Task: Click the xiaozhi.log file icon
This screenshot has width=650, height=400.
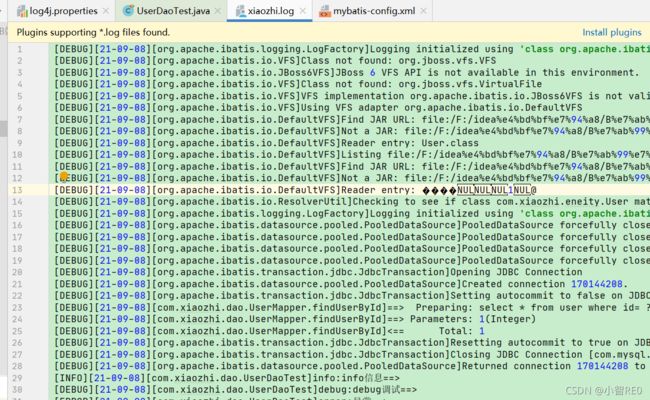Action: pyautogui.click(x=240, y=11)
